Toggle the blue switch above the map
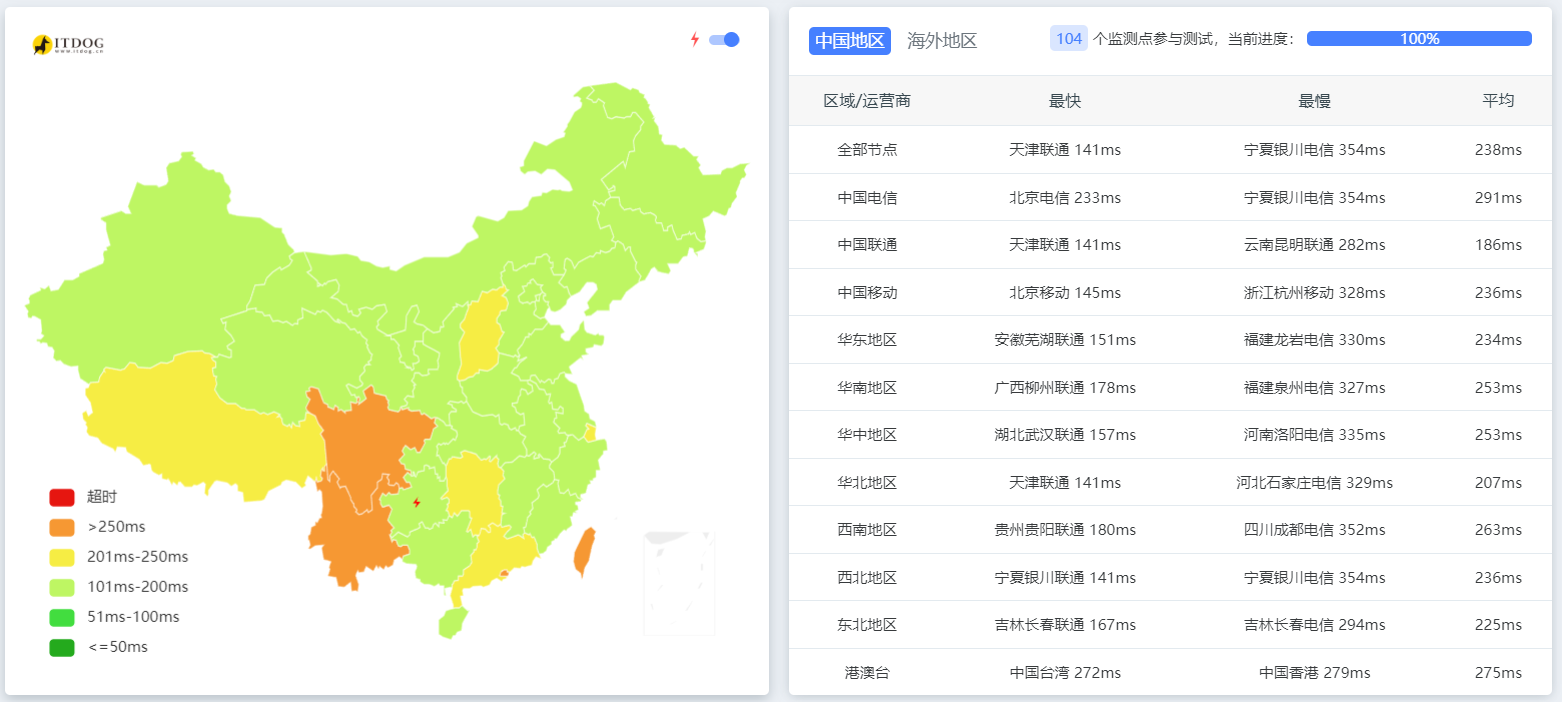The width and height of the screenshot is (1562, 702). [724, 40]
